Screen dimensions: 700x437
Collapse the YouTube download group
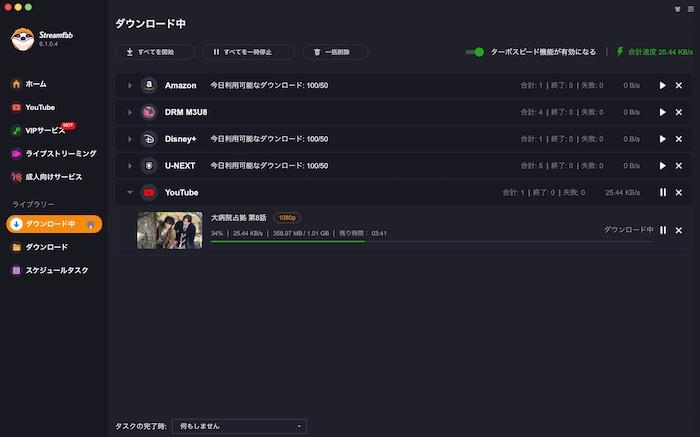coord(129,192)
